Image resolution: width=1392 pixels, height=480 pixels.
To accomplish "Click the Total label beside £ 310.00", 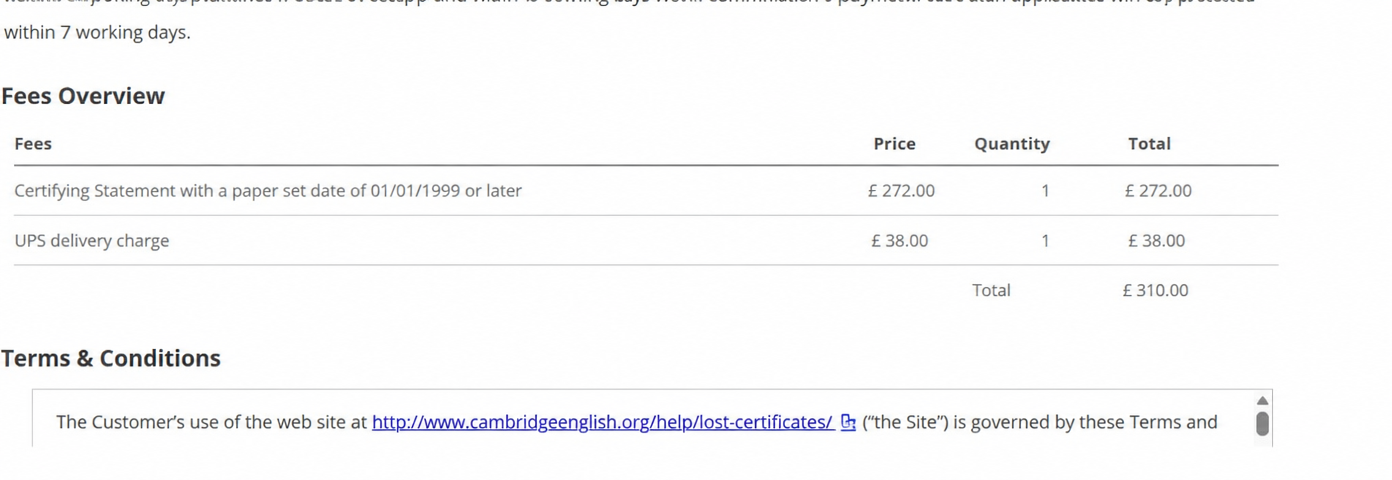I will coord(991,291).
